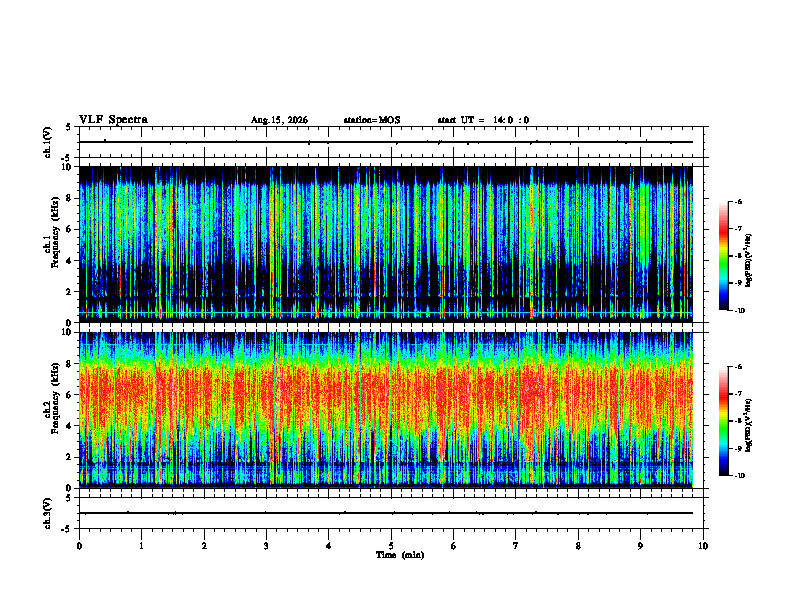Click the date label "Aug.15, 2026"
Viewport: 792px width, 612px height.
pos(279,120)
